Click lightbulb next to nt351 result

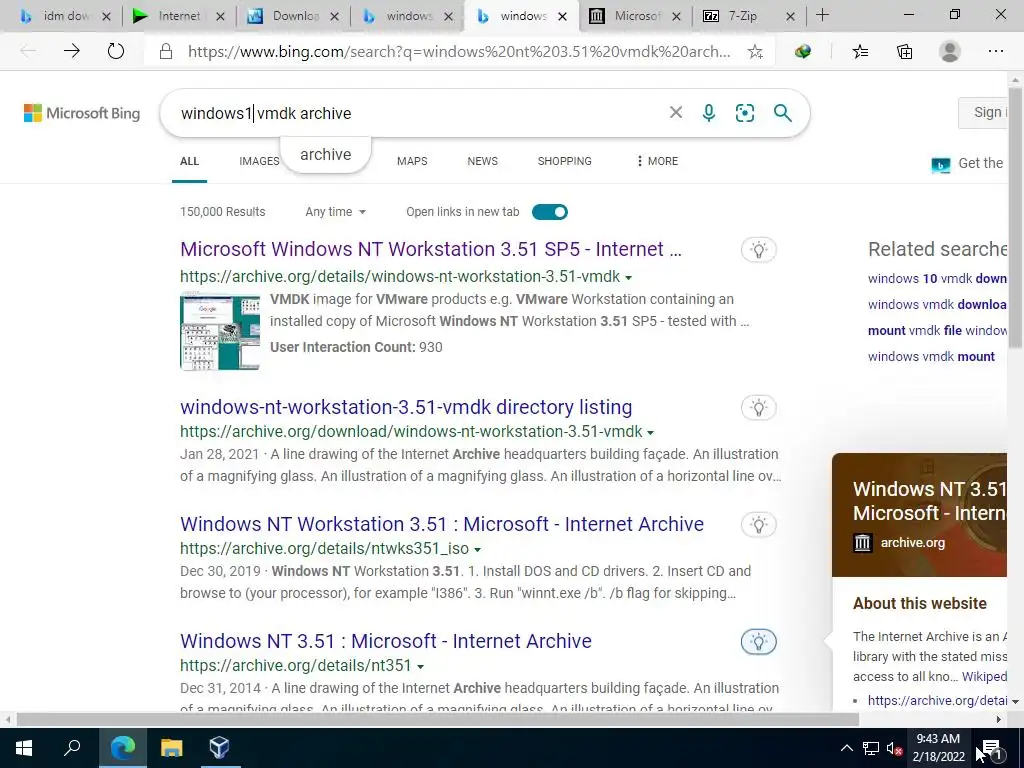tap(758, 641)
